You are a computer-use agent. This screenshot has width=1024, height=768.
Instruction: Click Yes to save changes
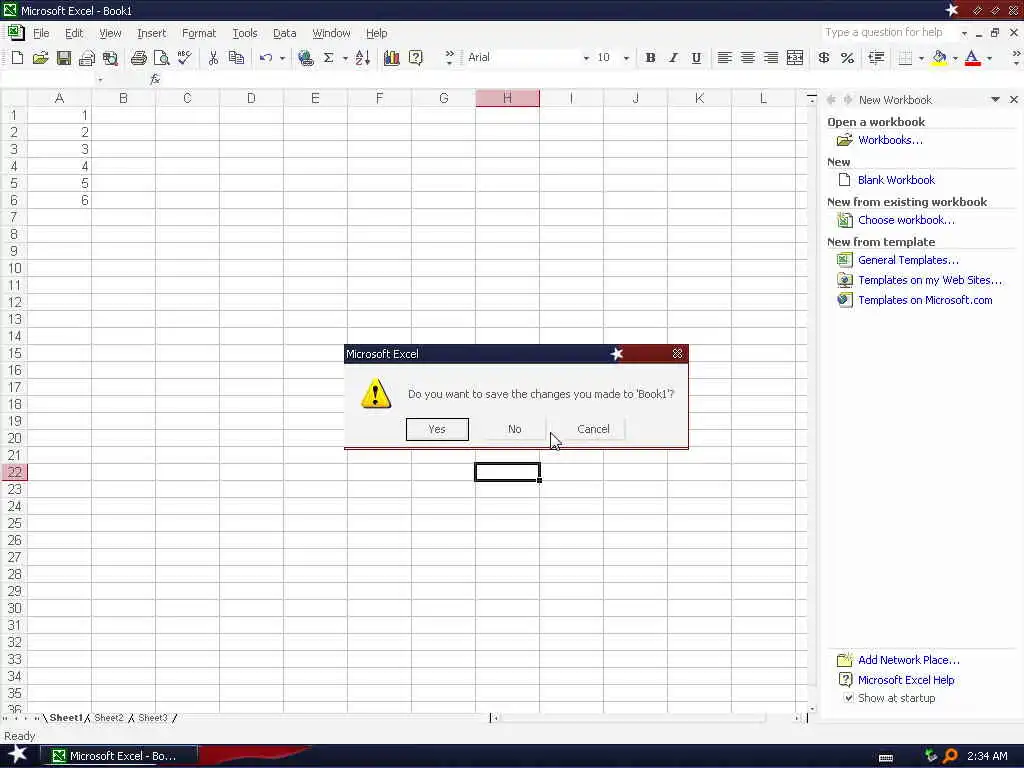437,429
